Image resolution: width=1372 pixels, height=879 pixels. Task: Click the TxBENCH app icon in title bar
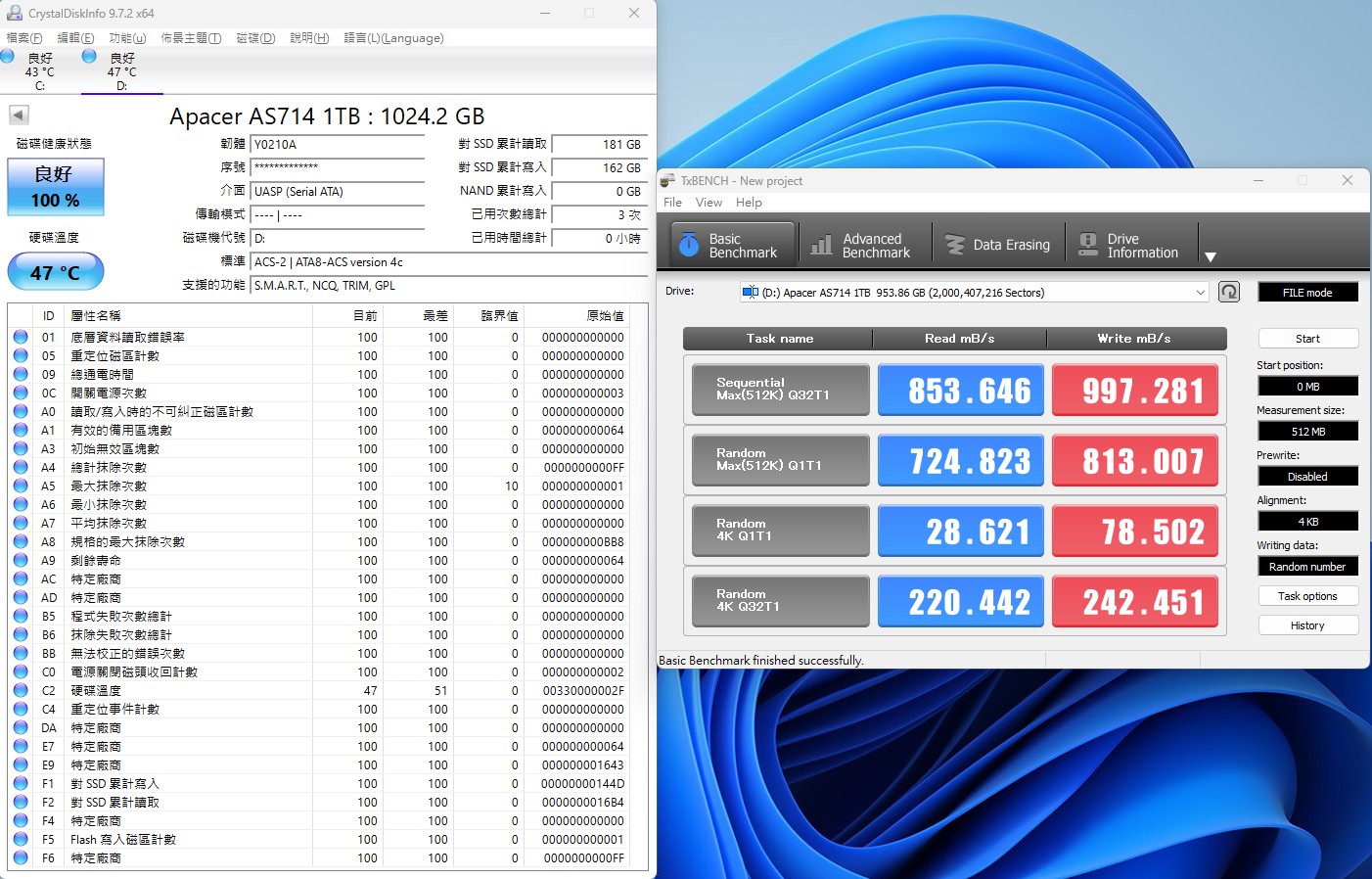point(667,181)
